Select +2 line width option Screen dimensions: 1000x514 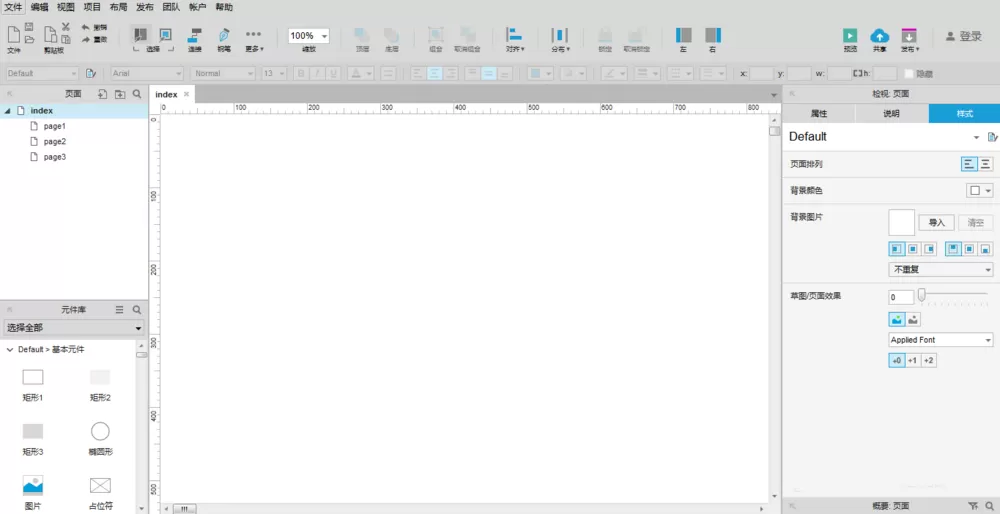pos(929,361)
